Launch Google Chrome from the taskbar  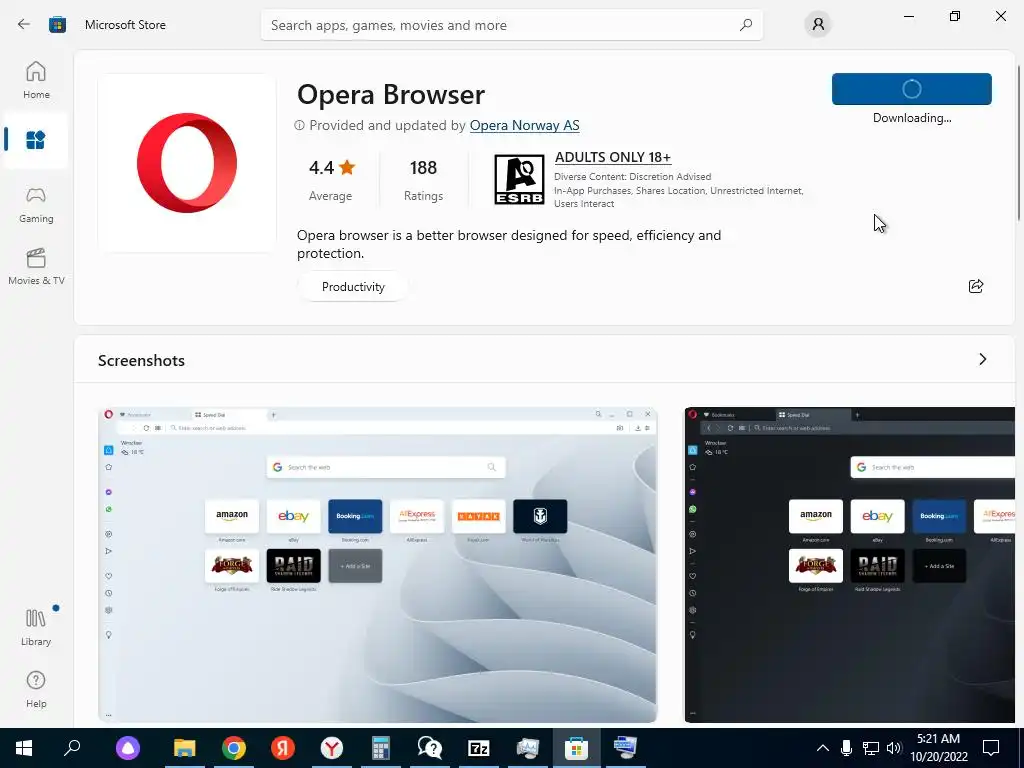[x=233, y=748]
